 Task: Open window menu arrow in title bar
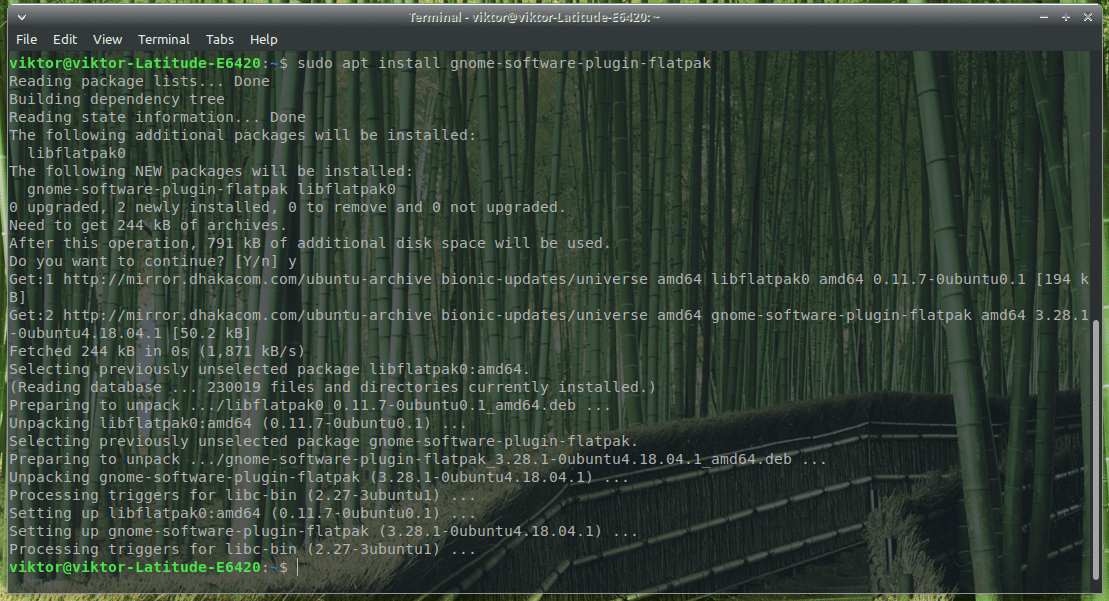coord(22,17)
